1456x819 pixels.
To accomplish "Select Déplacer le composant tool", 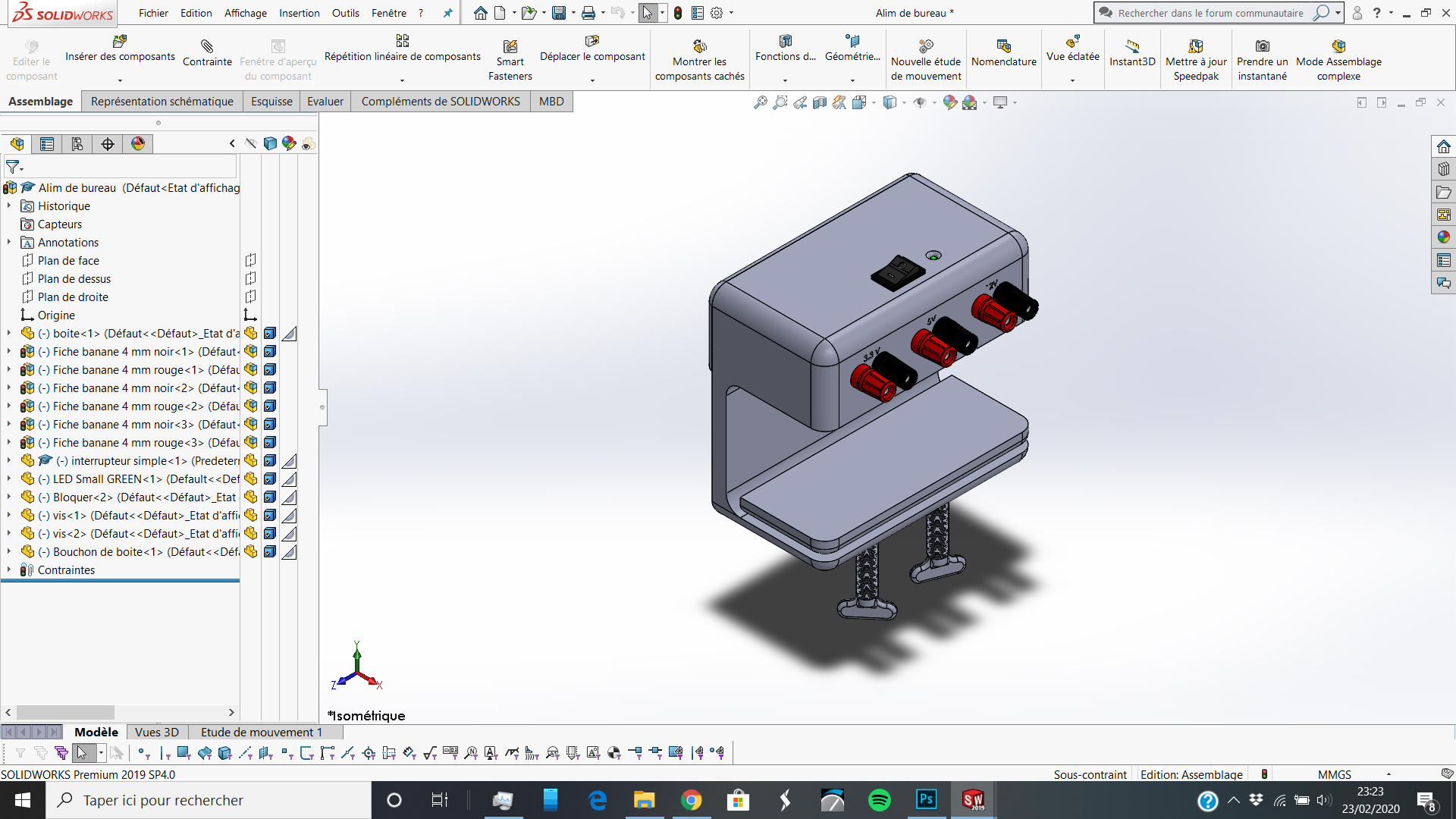I will click(592, 49).
